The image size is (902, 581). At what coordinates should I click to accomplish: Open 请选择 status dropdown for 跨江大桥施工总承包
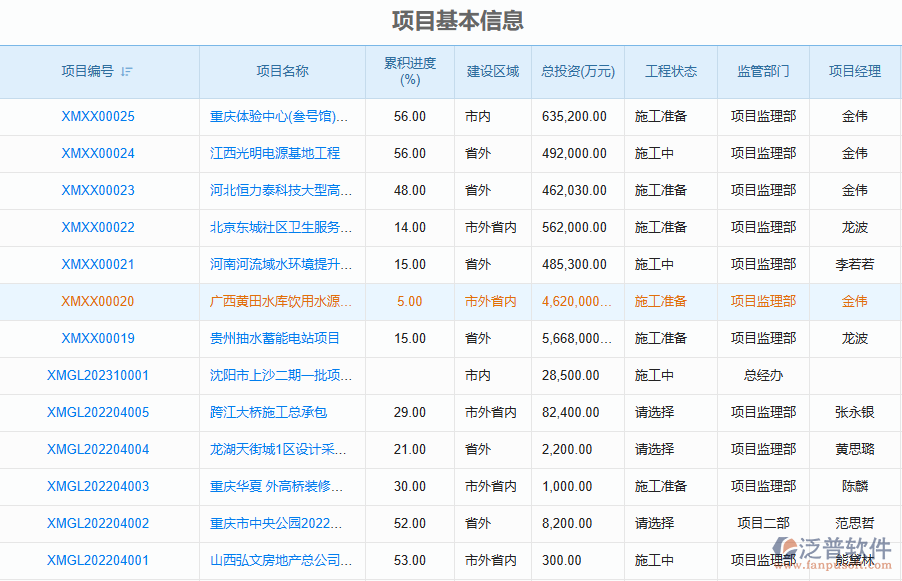655,412
